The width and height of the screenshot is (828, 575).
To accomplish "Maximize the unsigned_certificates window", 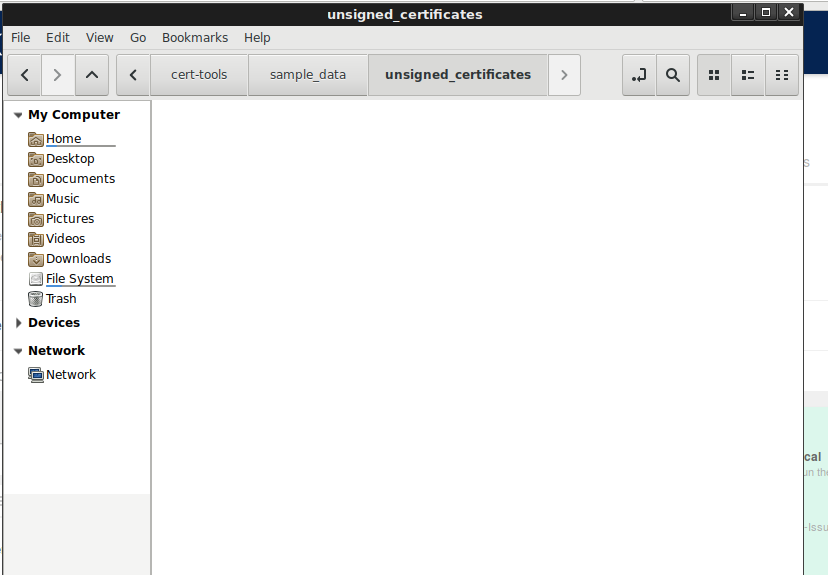I will [x=766, y=13].
